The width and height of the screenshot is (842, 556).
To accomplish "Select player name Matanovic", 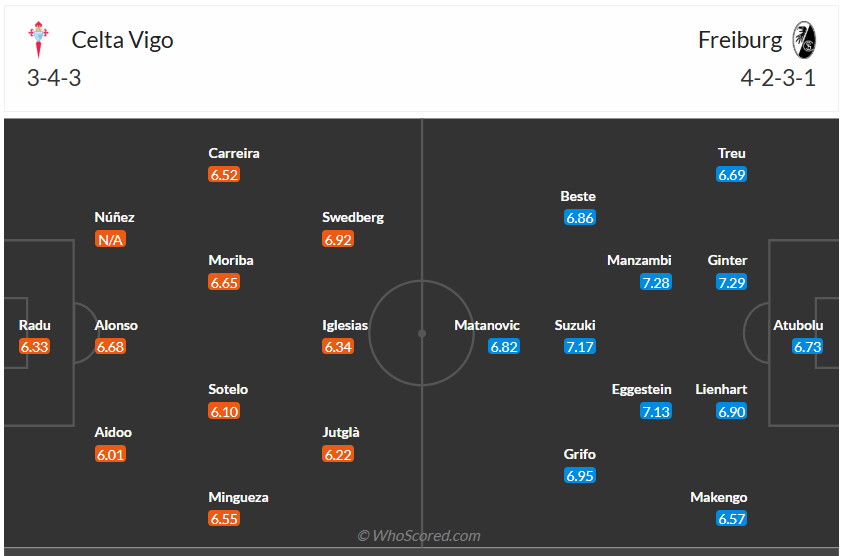I will pos(487,325).
